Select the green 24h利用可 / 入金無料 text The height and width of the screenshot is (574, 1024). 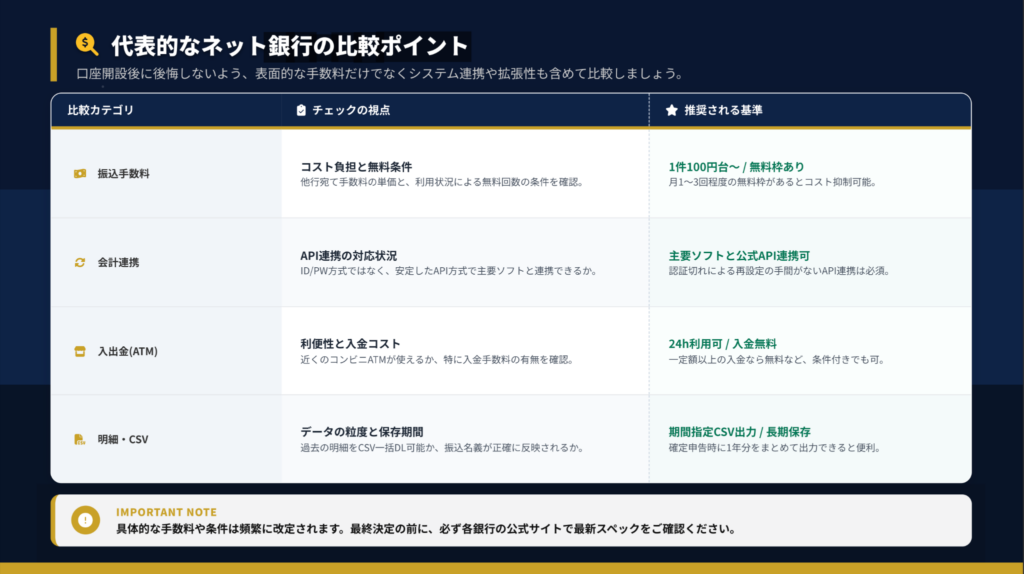pos(722,343)
